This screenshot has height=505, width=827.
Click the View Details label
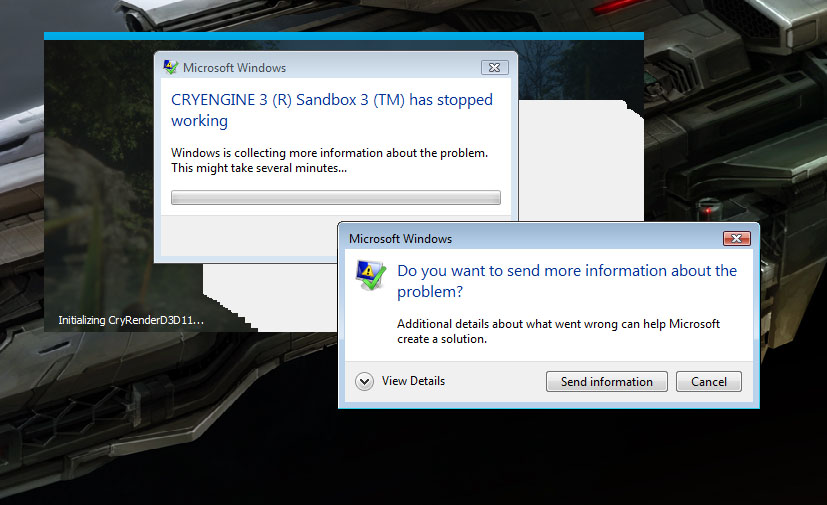click(x=414, y=381)
